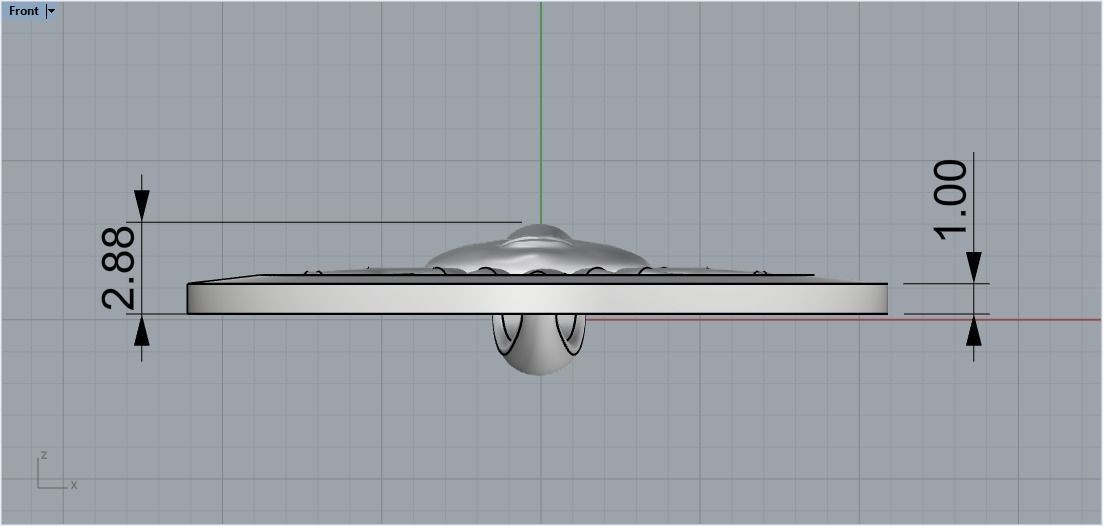
Task: Expand the viewport dropdown arrow beside Front
Action: (x=51, y=11)
